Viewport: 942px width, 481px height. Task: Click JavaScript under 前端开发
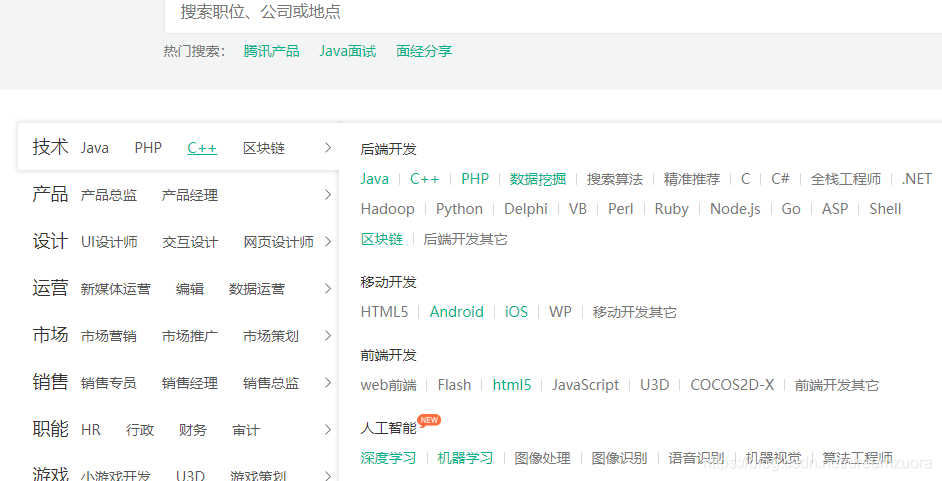click(586, 385)
